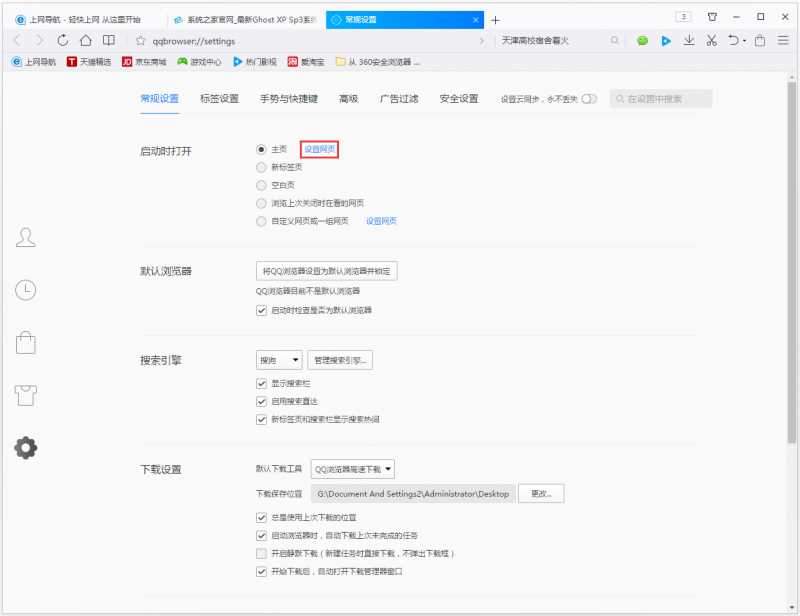Image resolution: width=800 pixels, height=616 pixels.
Task: Take a screenshot with the scissors icon
Action: click(711, 42)
